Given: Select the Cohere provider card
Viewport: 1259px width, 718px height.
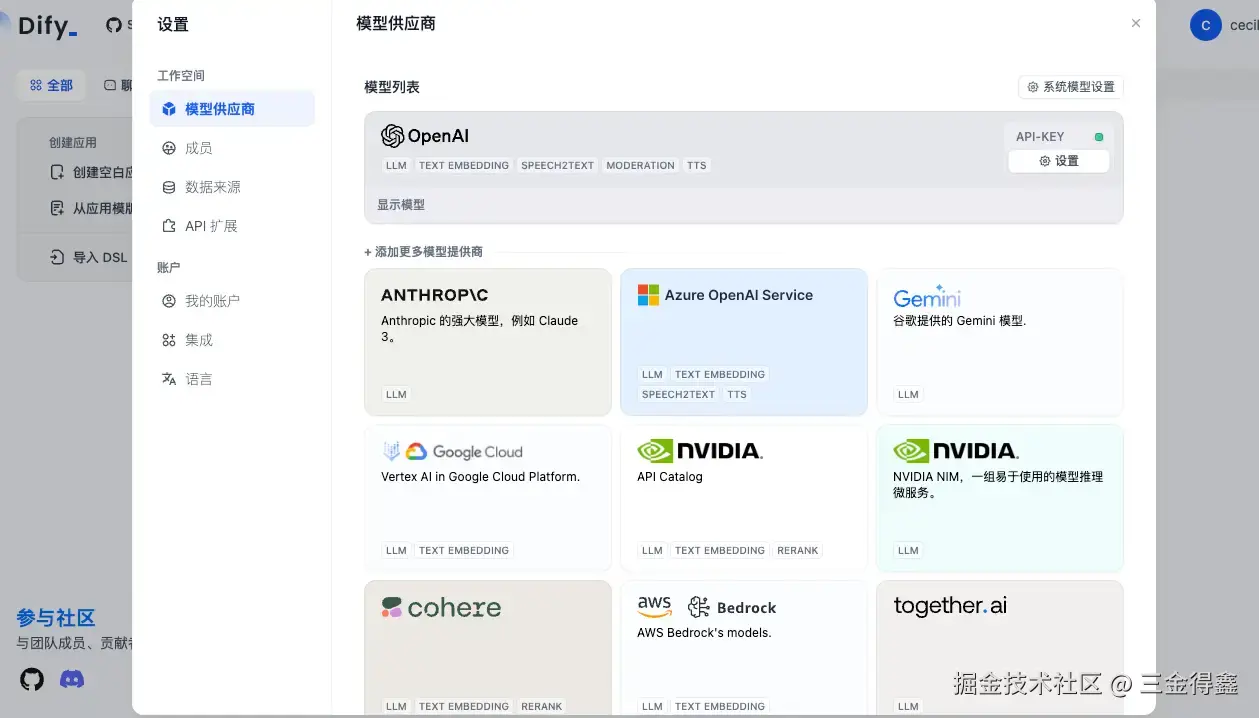Looking at the screenshot, I should pos(488,648).
